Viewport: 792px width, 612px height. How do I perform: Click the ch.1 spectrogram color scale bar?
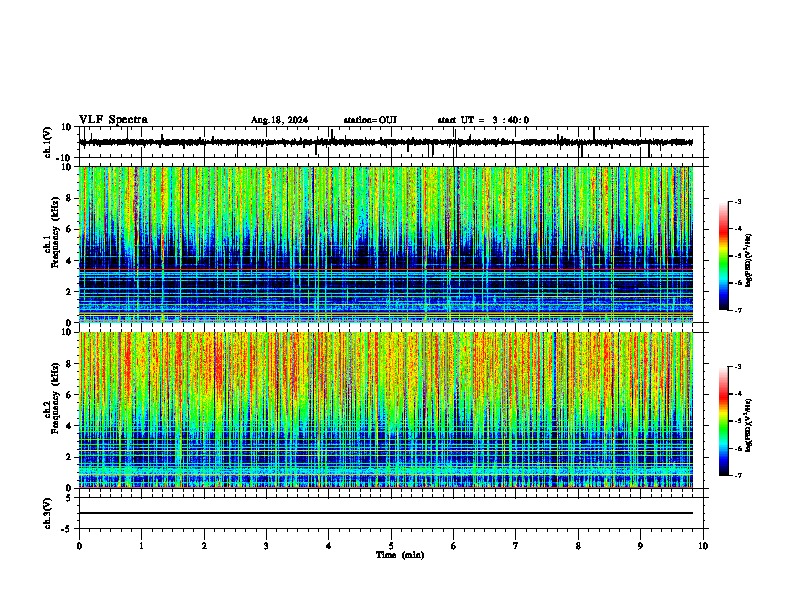click(724, 256)
